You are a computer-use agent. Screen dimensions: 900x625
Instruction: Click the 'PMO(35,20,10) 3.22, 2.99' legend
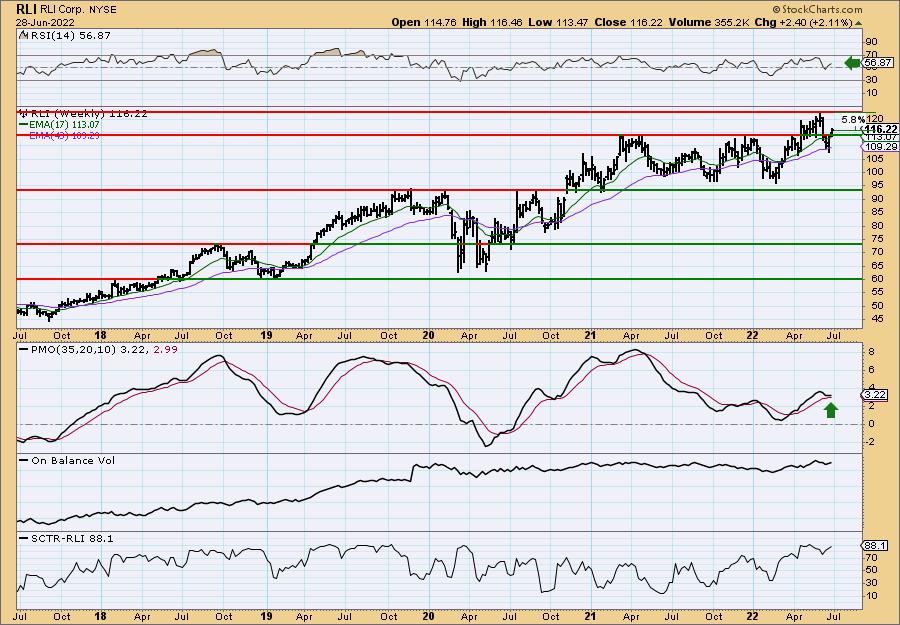click(x=98, y=349)
